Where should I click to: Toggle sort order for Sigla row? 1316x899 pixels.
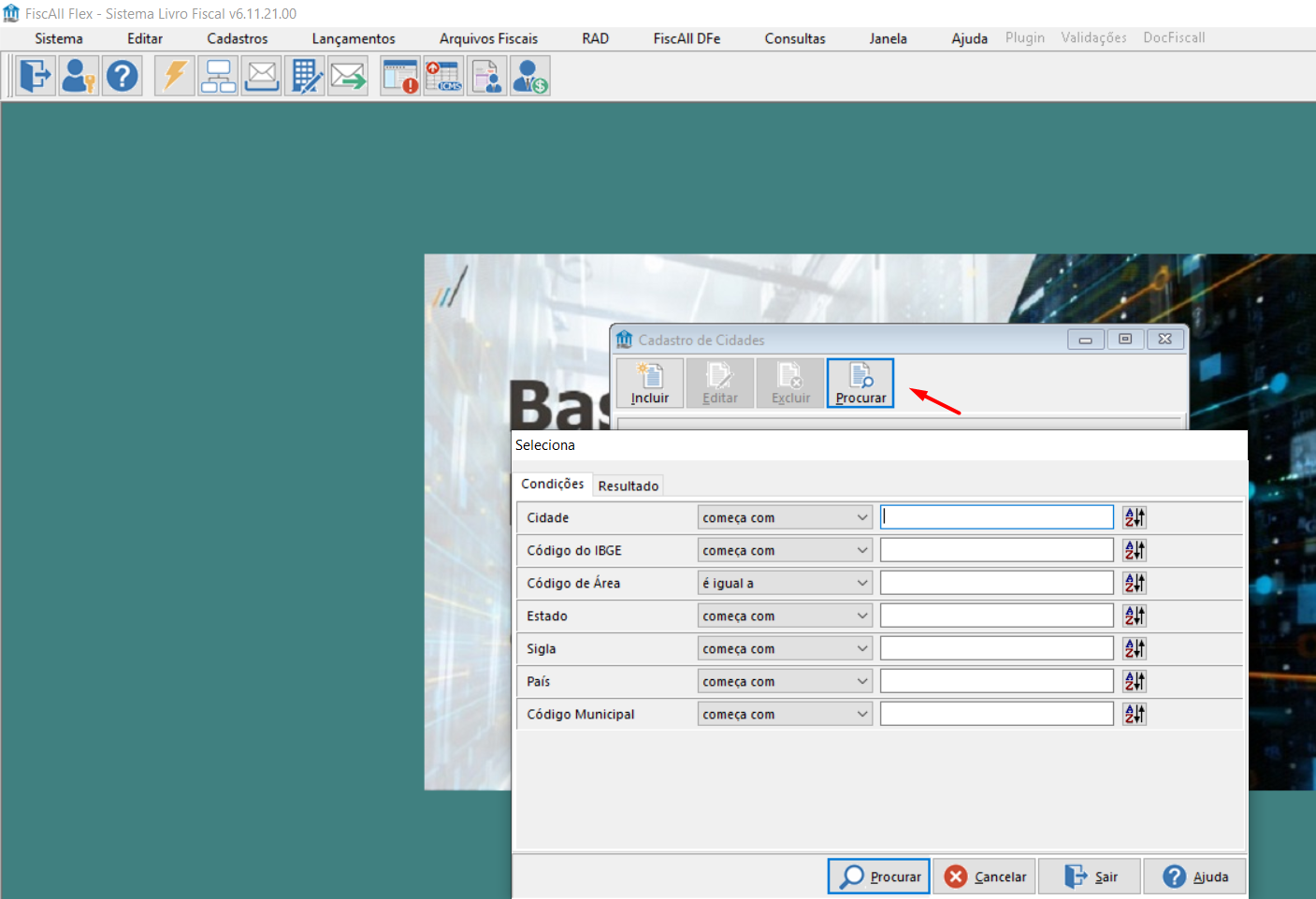coord(1135,648)
